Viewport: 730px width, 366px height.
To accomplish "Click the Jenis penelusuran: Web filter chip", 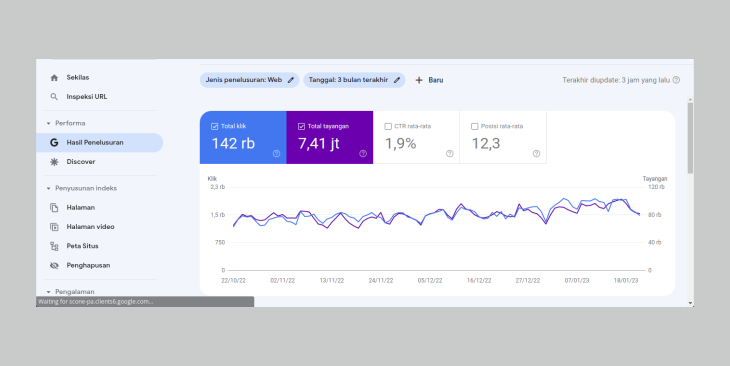I will (250, 80).
